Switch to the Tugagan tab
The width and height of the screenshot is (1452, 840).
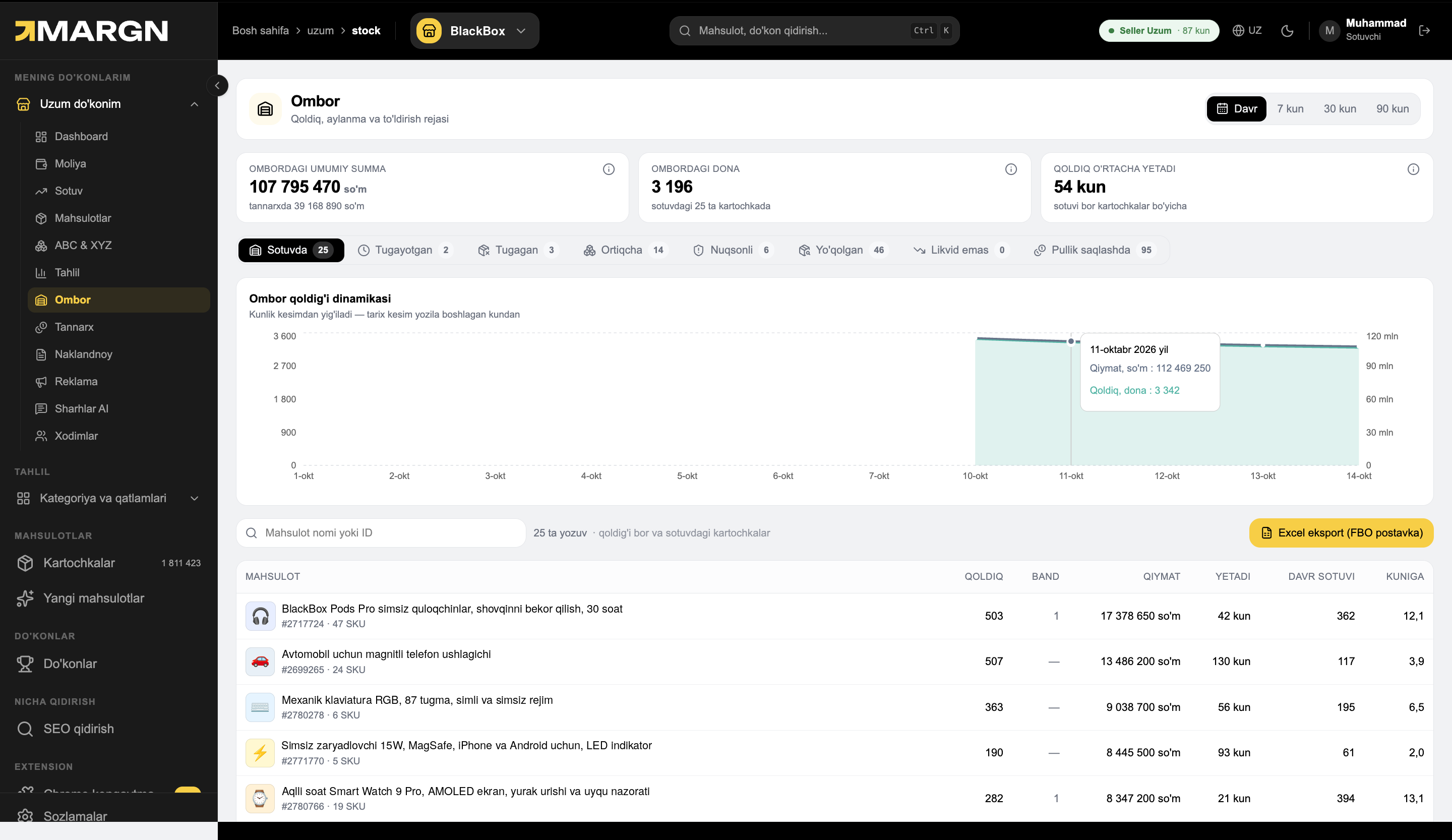(x=518, y=250)
